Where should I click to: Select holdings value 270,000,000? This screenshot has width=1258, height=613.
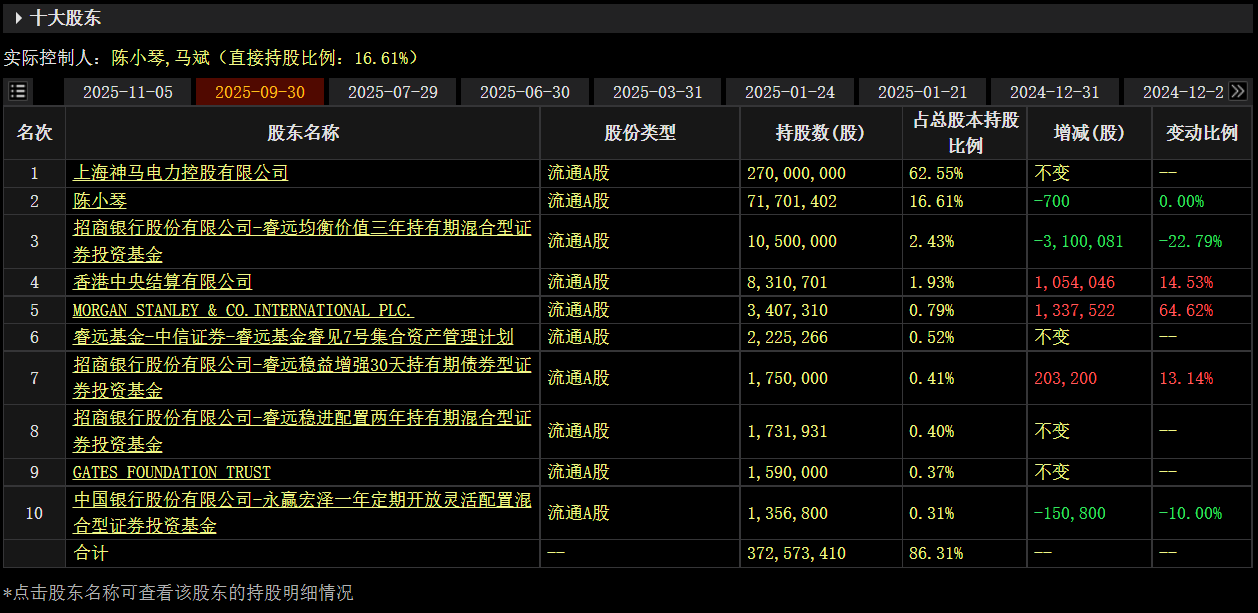pos(796,173)
